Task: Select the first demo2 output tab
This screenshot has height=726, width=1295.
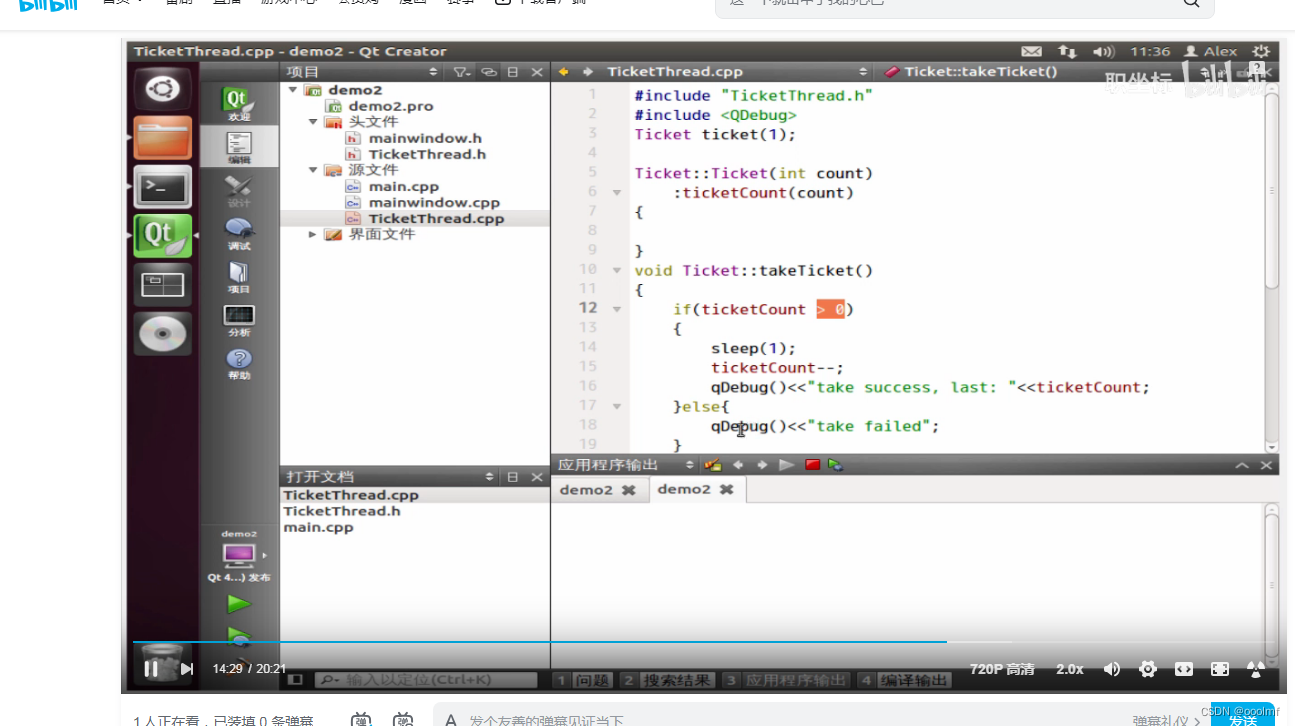Action: (x=586, y=490)
